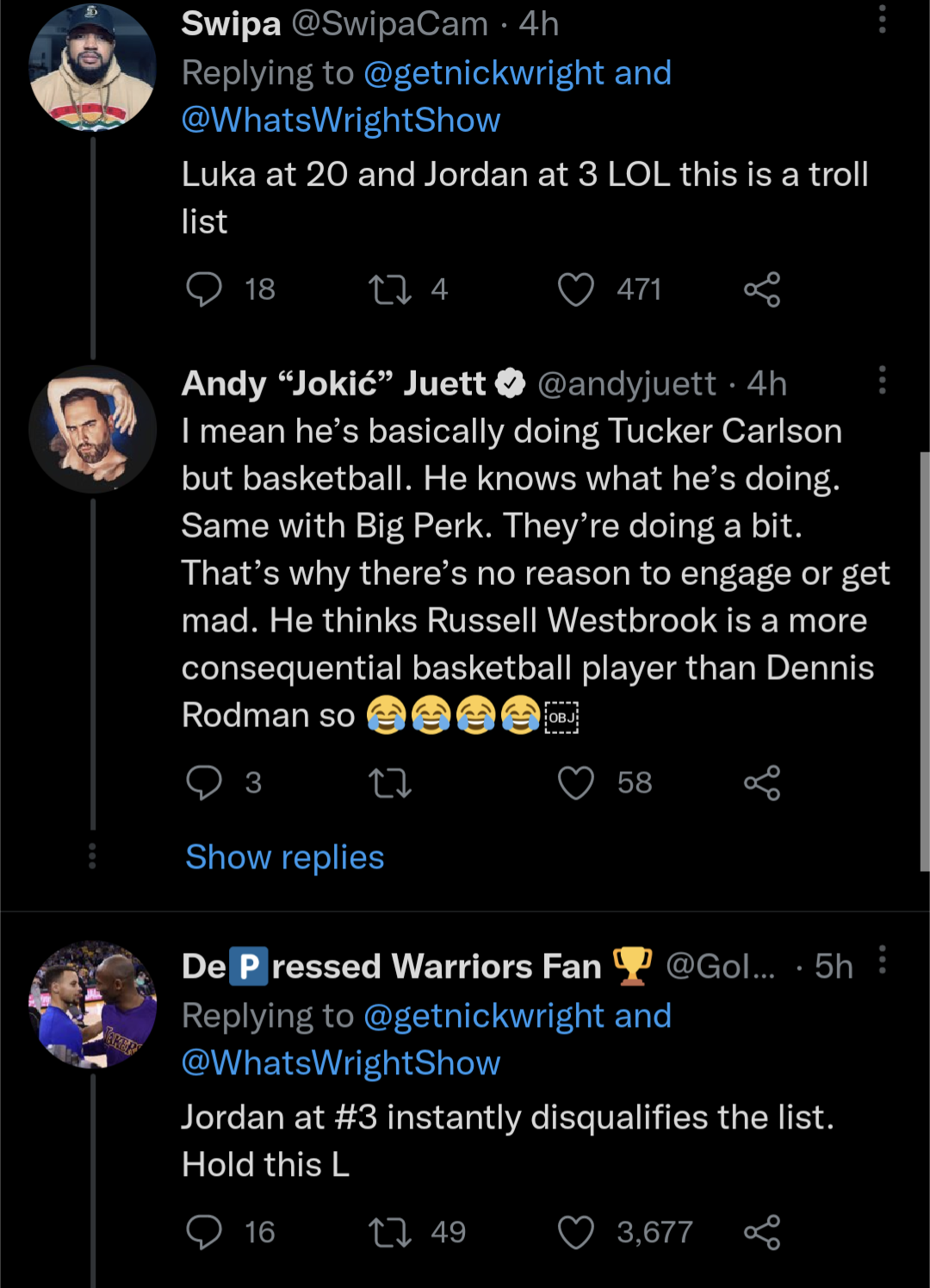Viewport: 930px width, 1288px height.
Task: Like Andy Juett's tweet with 58 likes
Action: pos(576,783)
